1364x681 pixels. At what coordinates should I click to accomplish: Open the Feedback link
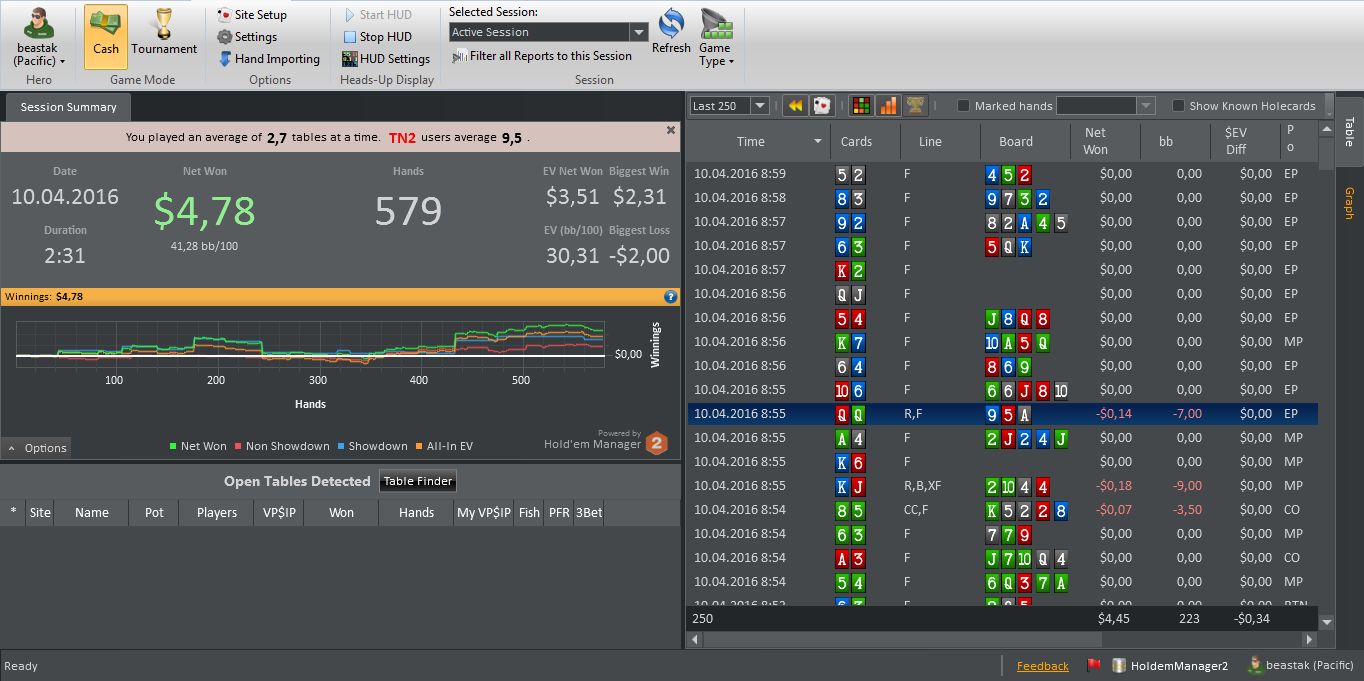(x=1042, y=666)
